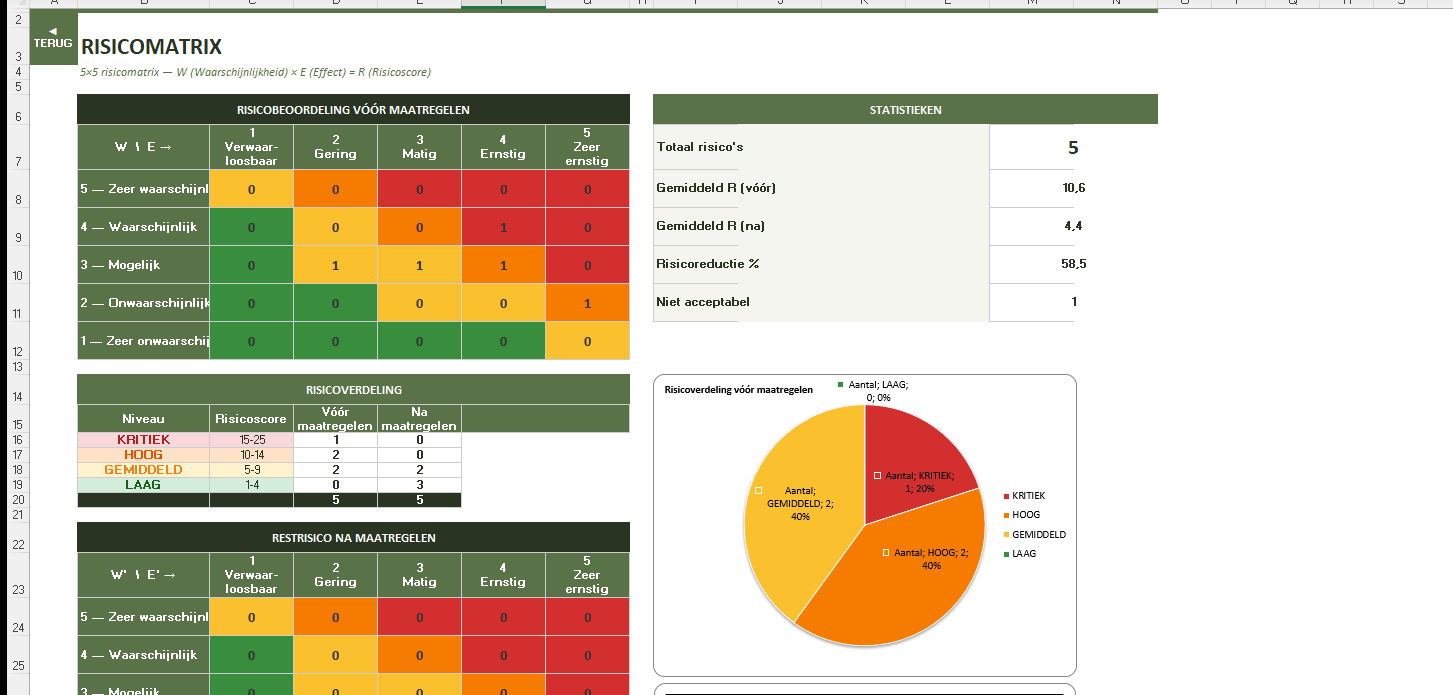Viewport: 1453px width, 695px height.
Task: Select the RISICOMATRIX title cell
Action: tap(151, 47)
